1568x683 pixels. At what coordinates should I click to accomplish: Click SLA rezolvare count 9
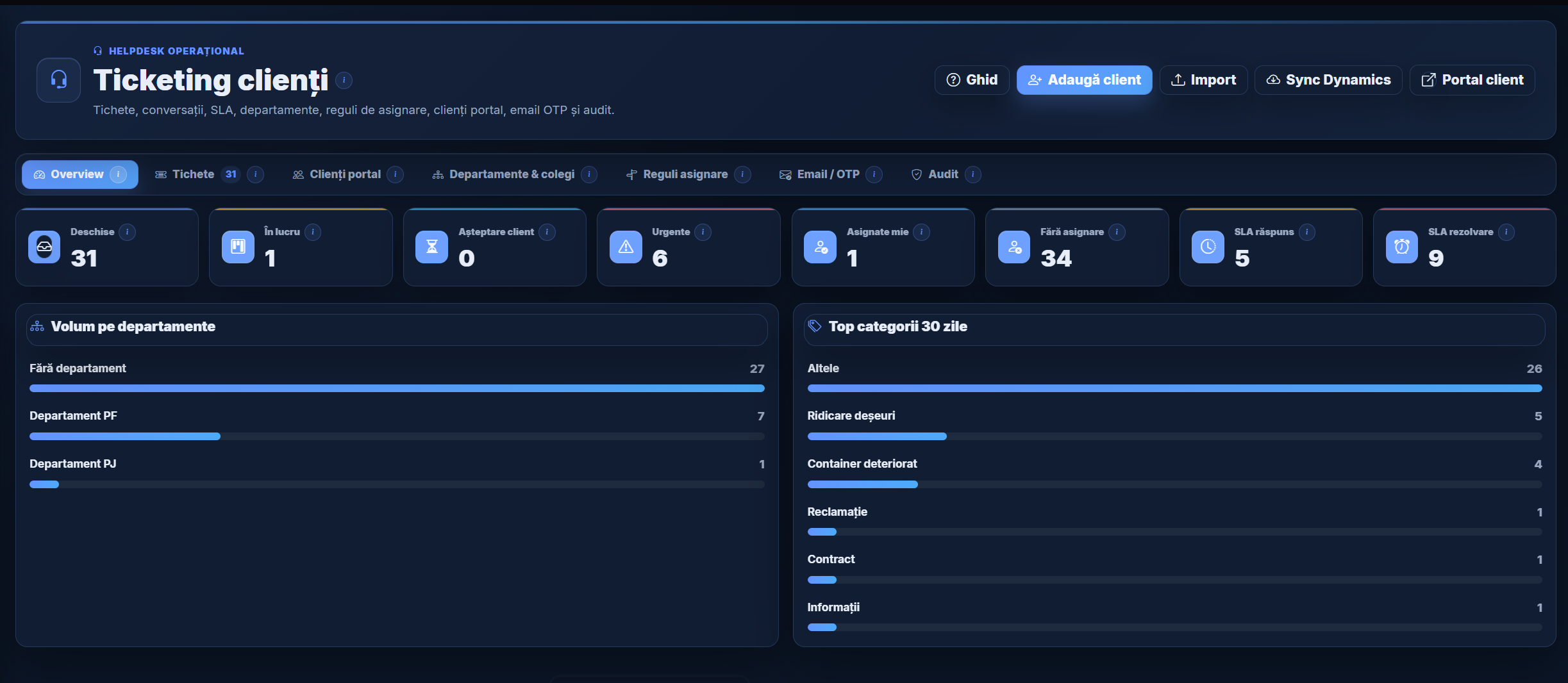pyautogui.click(x=1436, y=258)
